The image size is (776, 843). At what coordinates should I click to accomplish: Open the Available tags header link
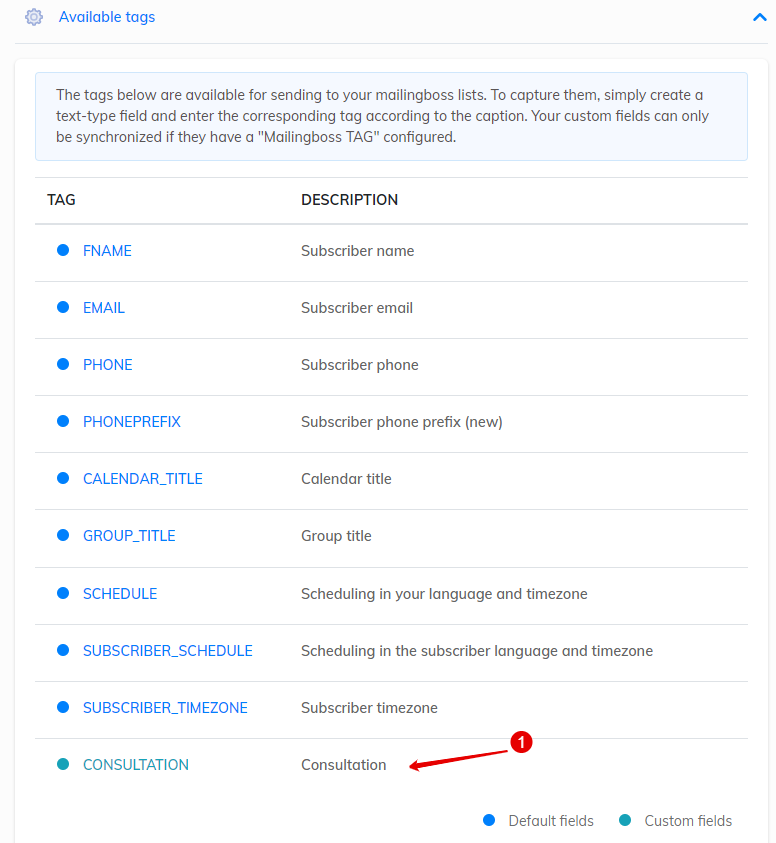[106, 17]
